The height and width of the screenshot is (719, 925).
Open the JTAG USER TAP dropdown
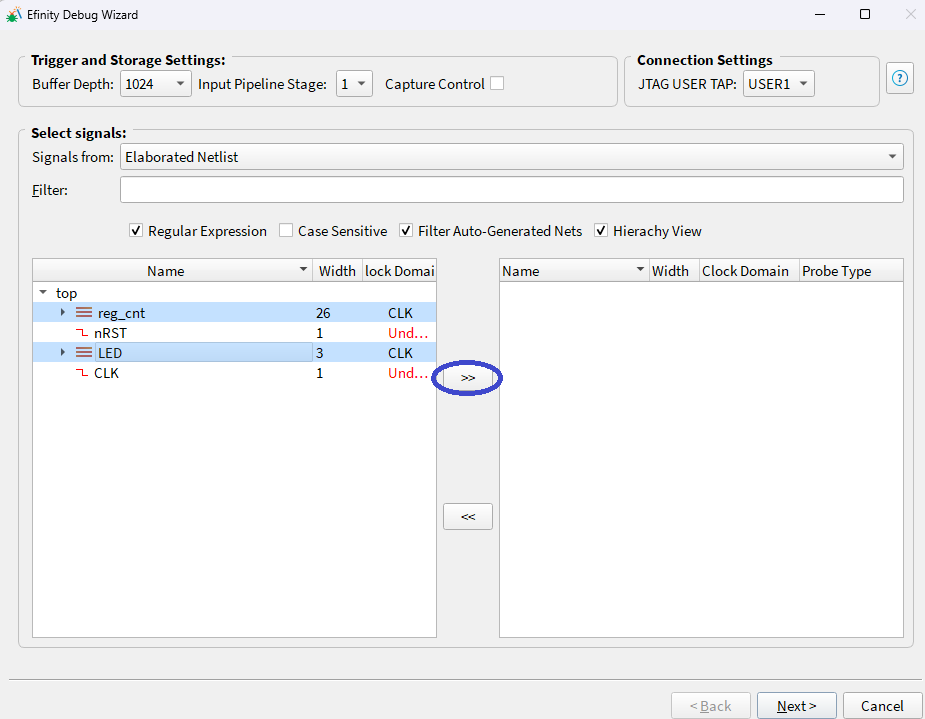click(x=779, y=84)
